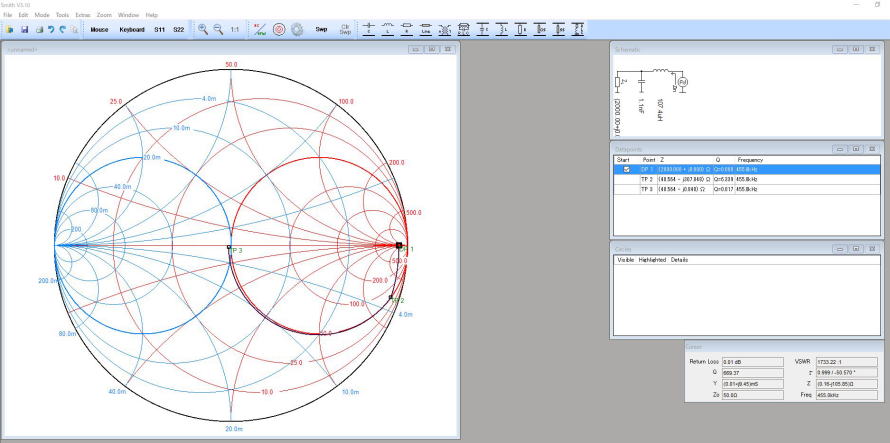Save the project with the floppy icon

[24, 30]
